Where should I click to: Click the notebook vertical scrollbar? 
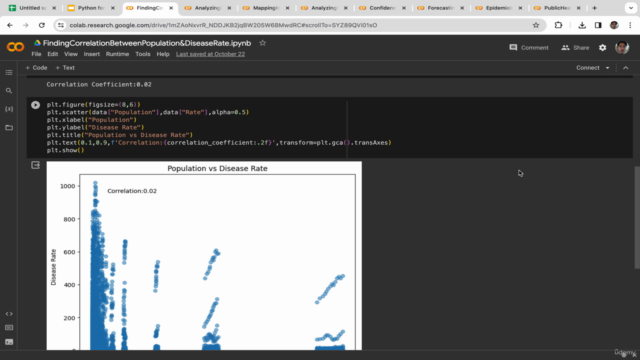point(637,218)
